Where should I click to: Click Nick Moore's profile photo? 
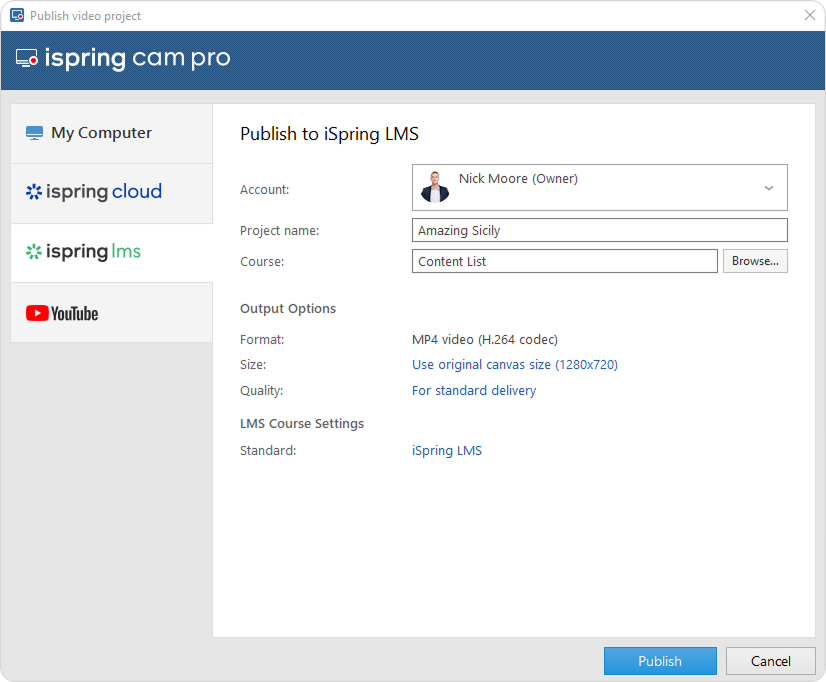pyautogui.click(x=435, y=187)
